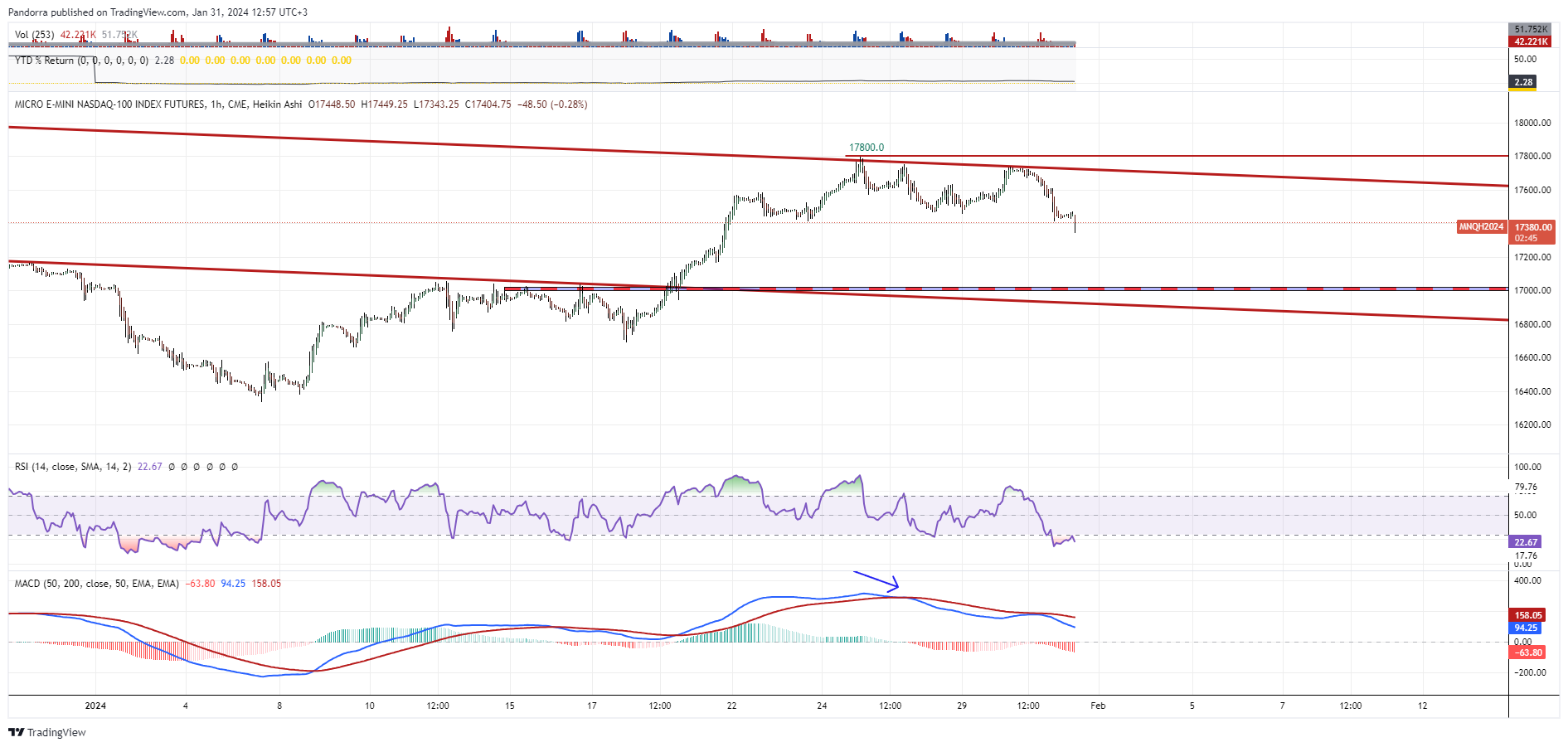The height and width of the screenshot is (747, 1568).
Task: Click the TradingView logo at the bottom
Action: click(x=47, y=732)
